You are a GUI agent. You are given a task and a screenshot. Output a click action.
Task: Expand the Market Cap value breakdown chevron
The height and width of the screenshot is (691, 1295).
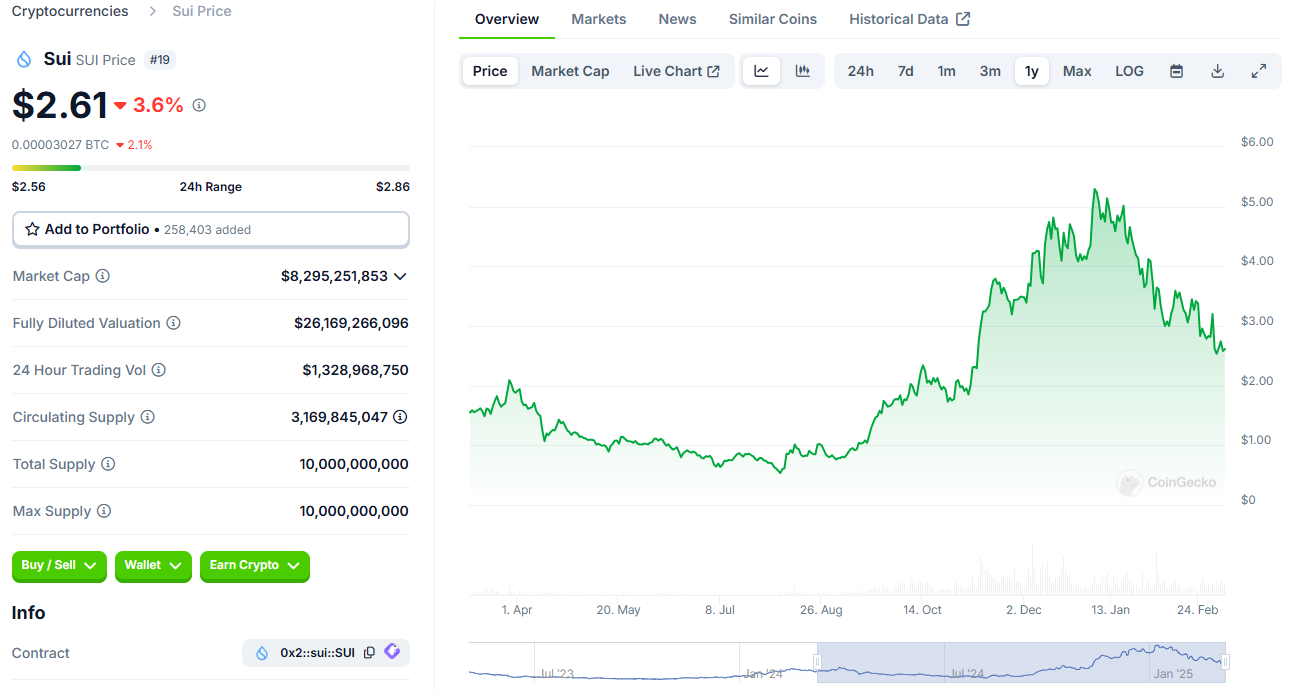tap(400, 276)
